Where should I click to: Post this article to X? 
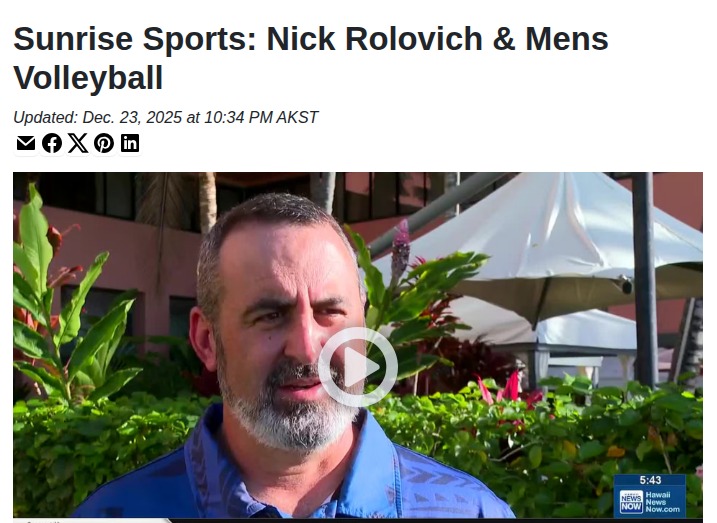click(78, 143)
